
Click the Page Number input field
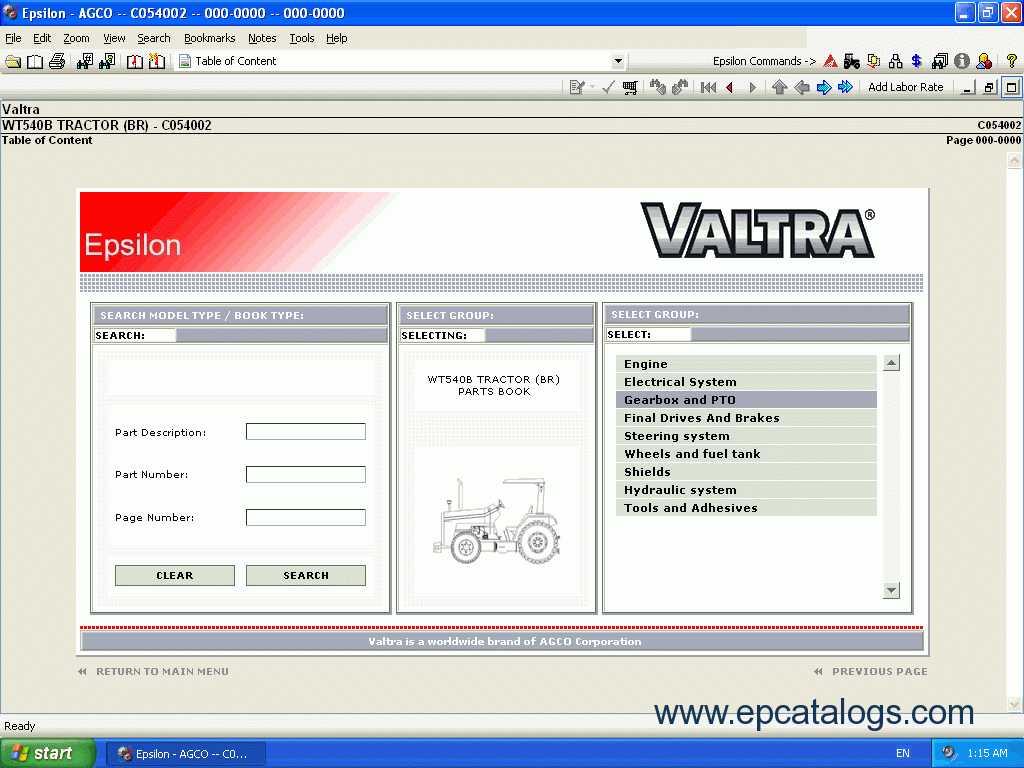(306, 517)
